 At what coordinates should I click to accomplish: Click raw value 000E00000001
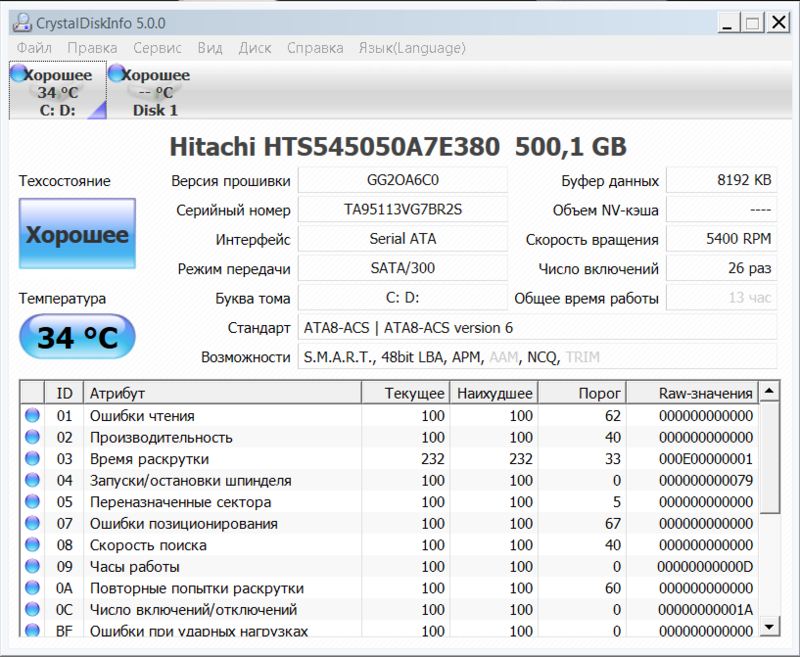click(x=706, y=459)
